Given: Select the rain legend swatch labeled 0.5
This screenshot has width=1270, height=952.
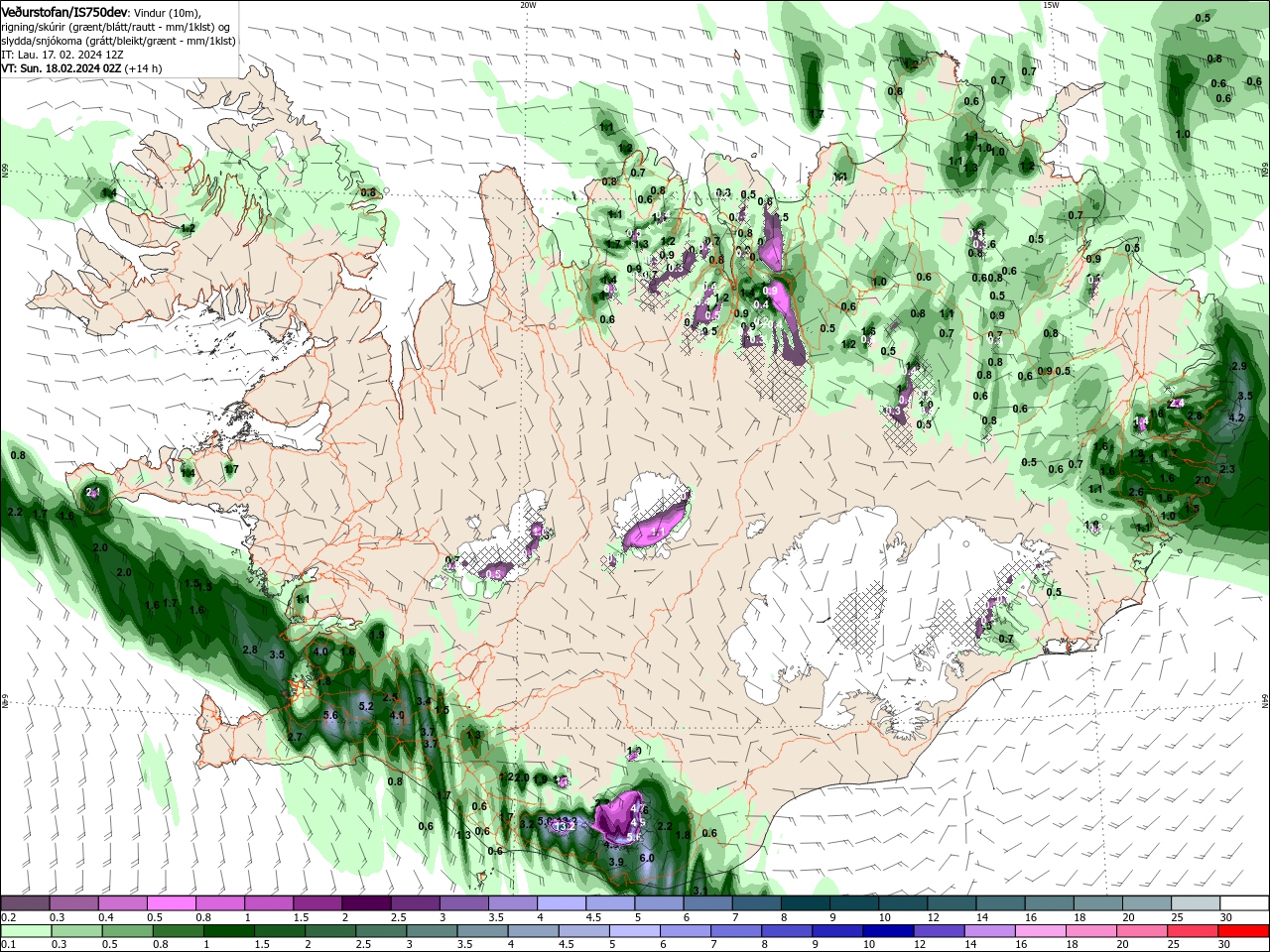Looking at the screenshot, I should point(127,931).
